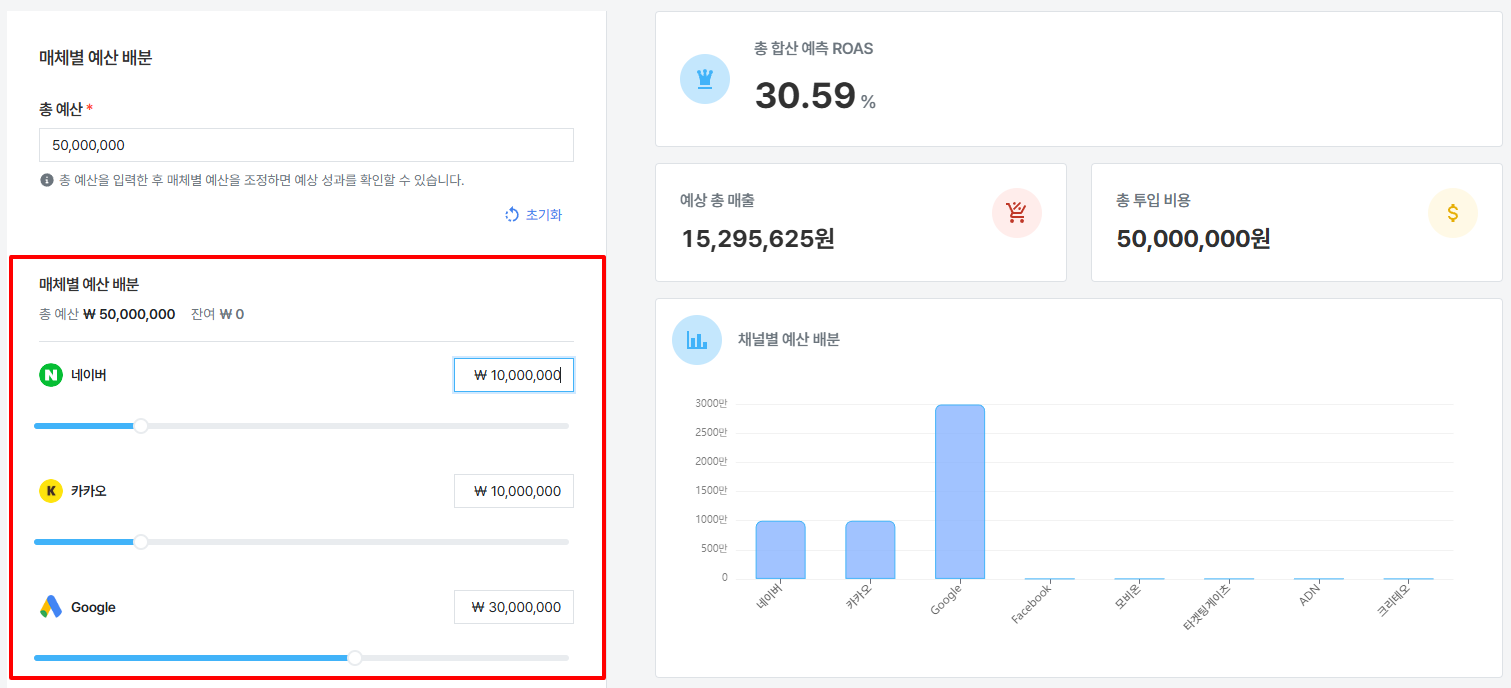Viewport: 1511px width, 688px height.
Task: Click the Google budget slider handle
Action: (355, 658)
